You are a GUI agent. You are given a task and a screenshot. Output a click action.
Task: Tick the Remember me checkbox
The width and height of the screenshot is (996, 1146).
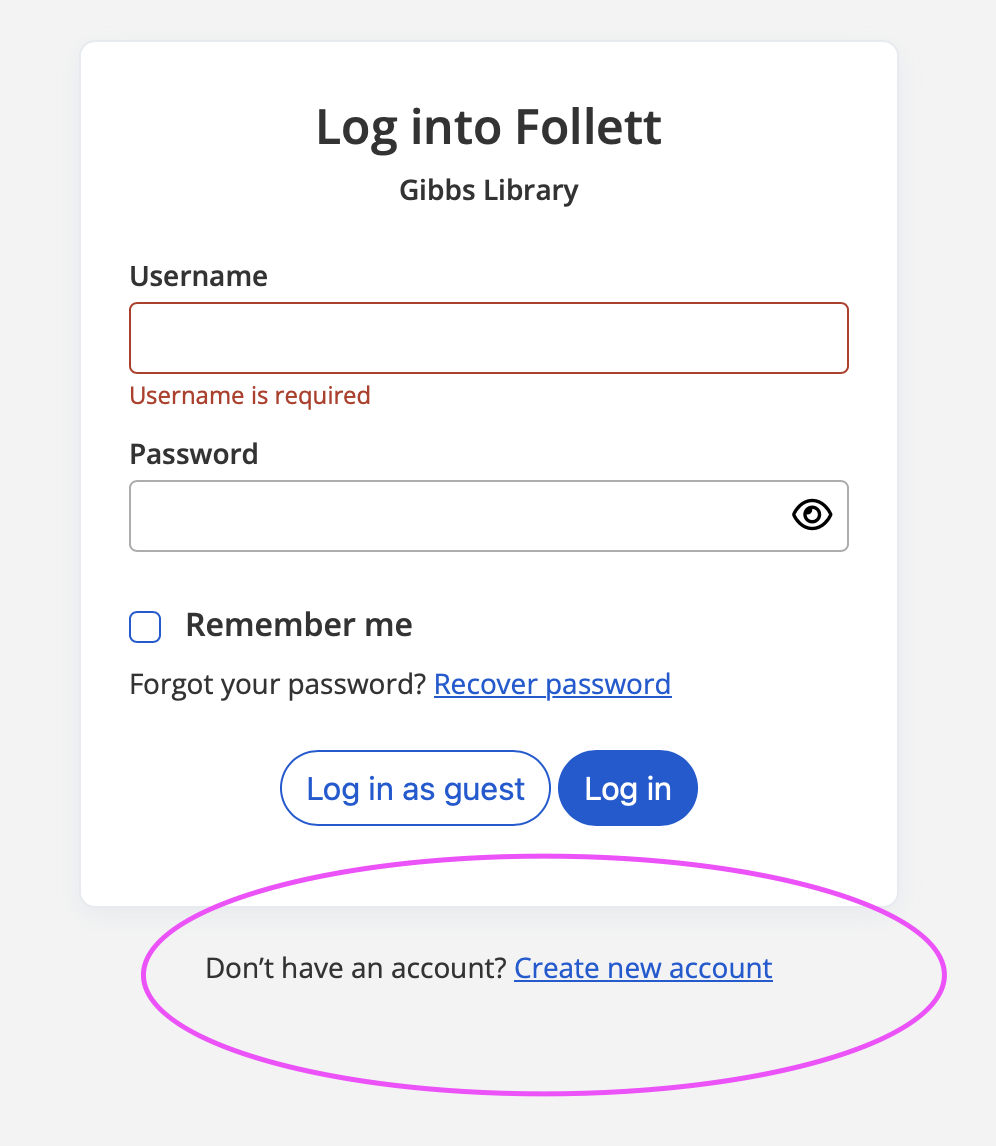[145, 627]
